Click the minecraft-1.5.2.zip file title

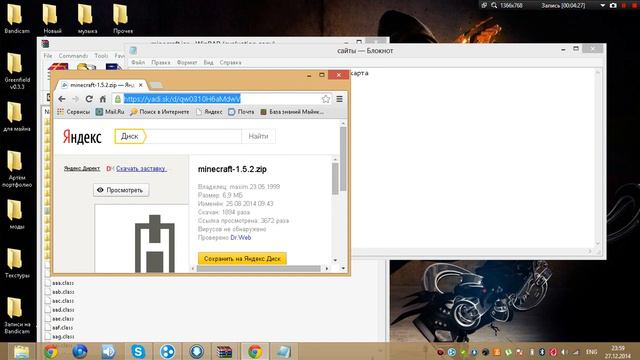(x=232, y=169)
